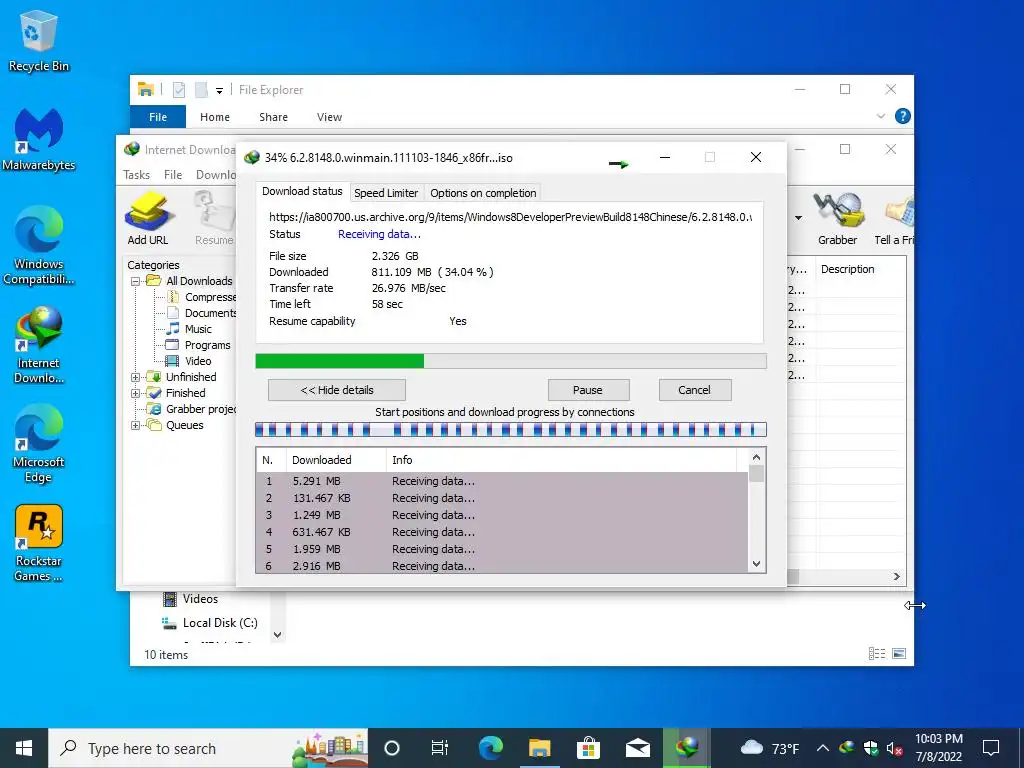Open File Explorer from the taskbar
This screenshot has width=1024, height=768.
coord(540,748)
